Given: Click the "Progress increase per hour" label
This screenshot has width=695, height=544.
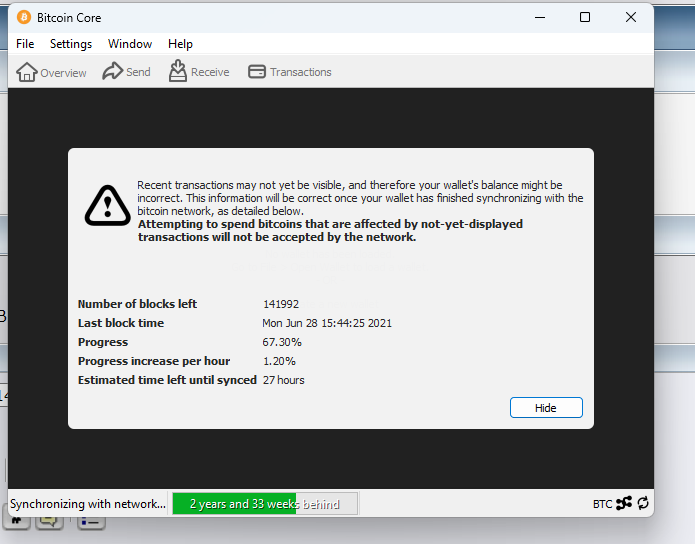Looking at the screenshot, I should 154,361.
